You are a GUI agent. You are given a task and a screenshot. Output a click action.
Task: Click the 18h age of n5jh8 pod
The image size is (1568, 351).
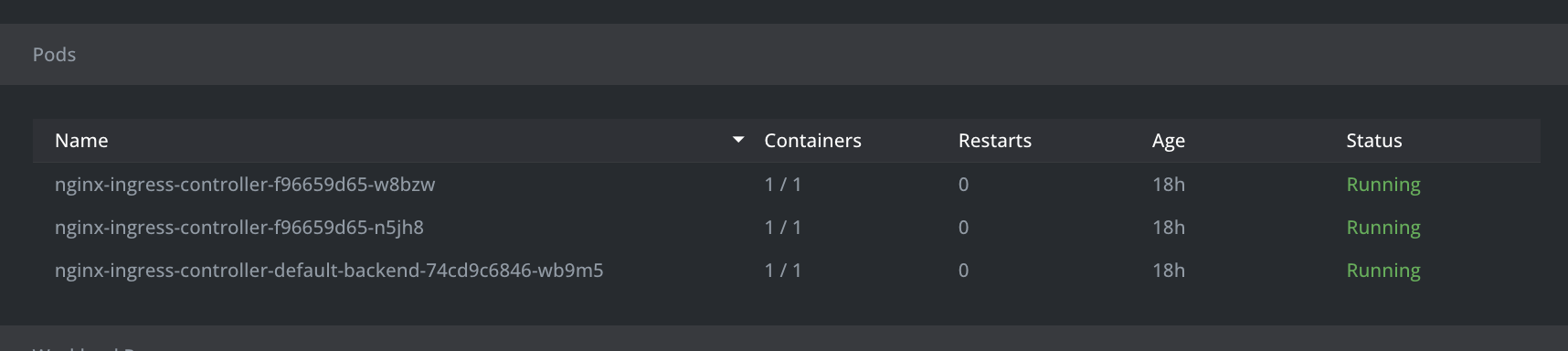1169,228
